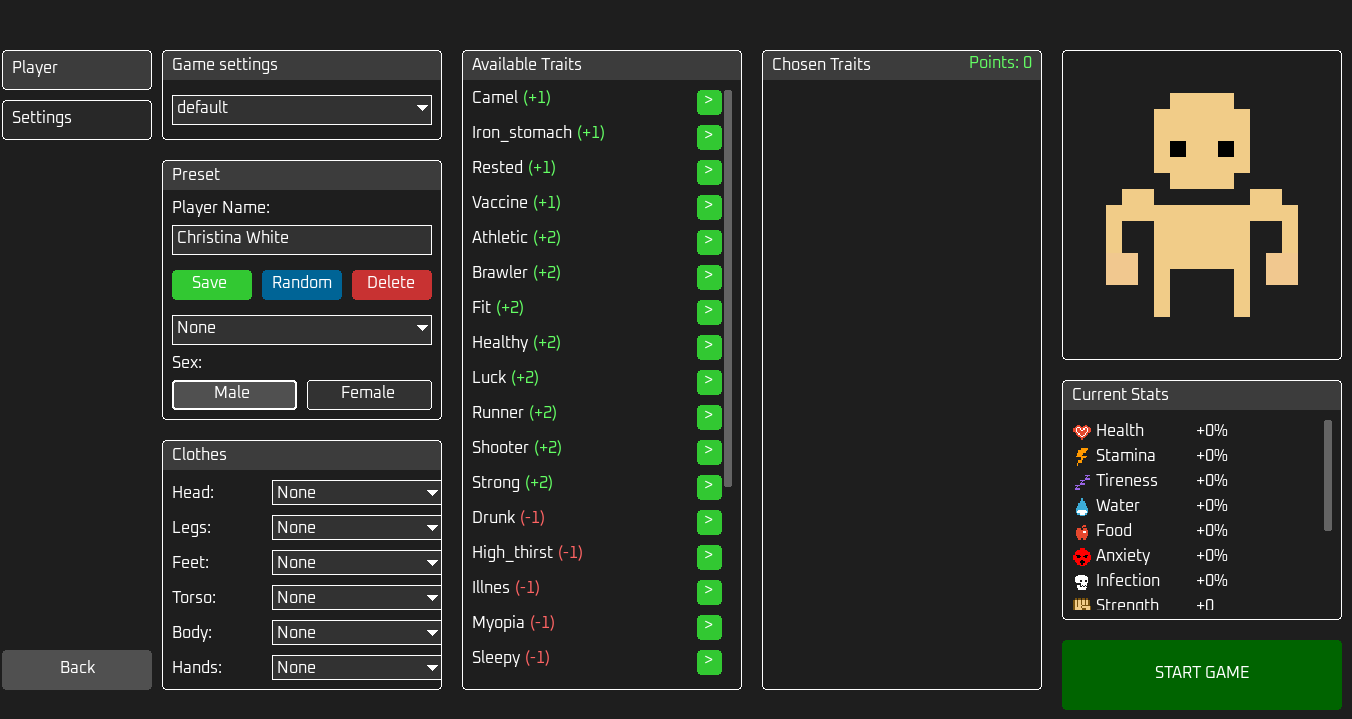
Task: Add the Vaccine trait with arrow button
Action: tap(709, 206)
